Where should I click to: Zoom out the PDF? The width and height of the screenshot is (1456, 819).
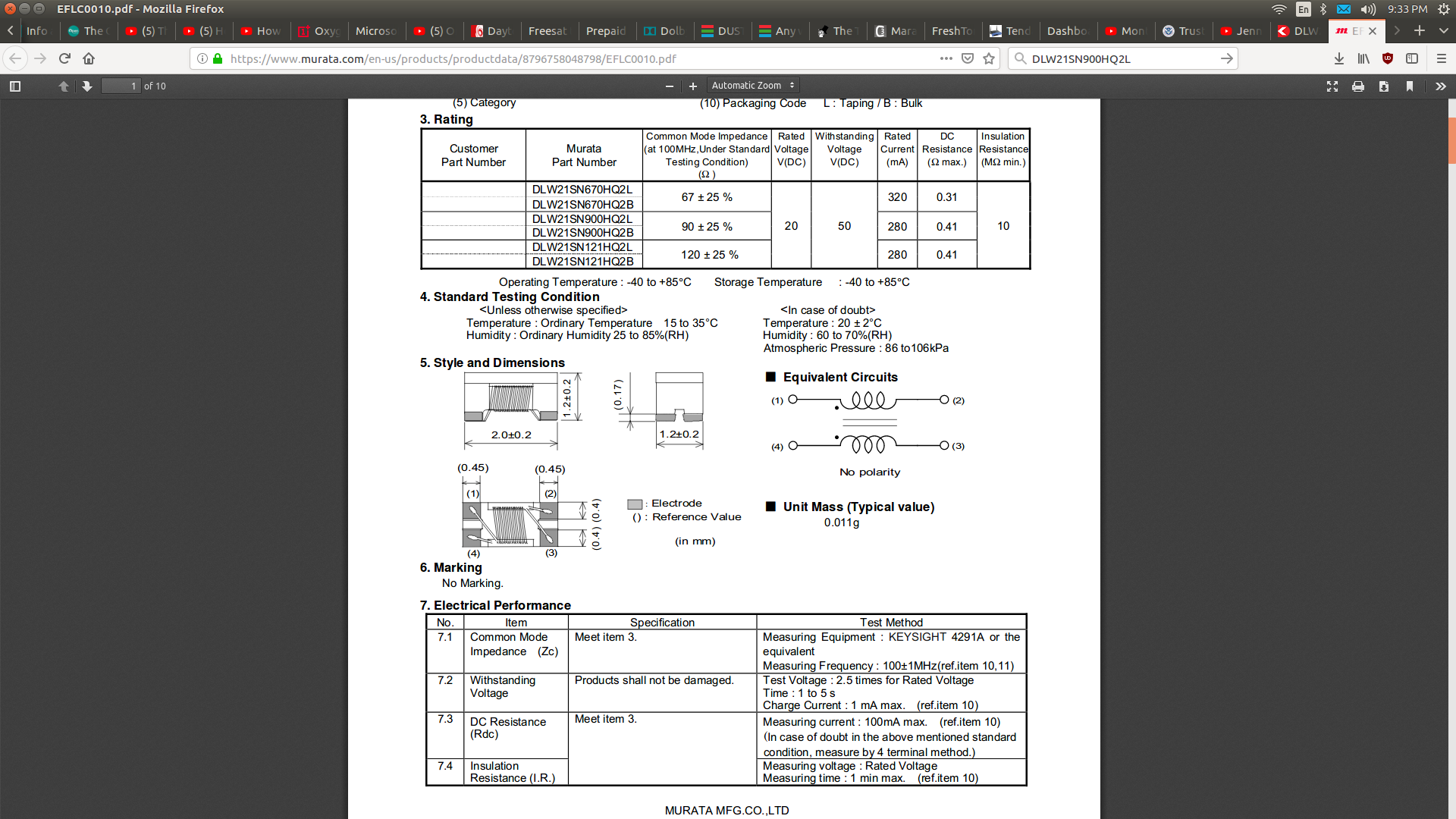pos(670,86)
